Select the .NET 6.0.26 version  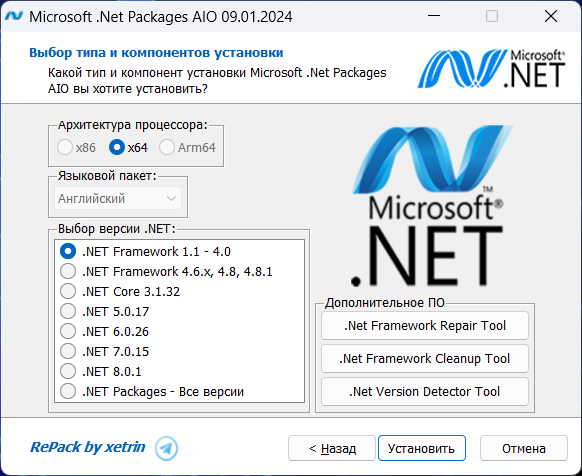click(x=104, y=332)
